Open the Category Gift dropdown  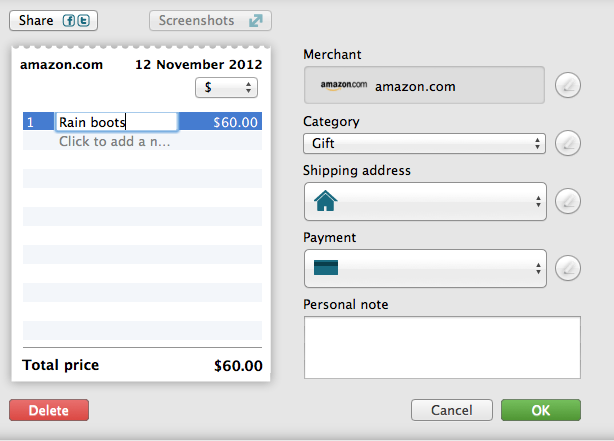(424, 143)
